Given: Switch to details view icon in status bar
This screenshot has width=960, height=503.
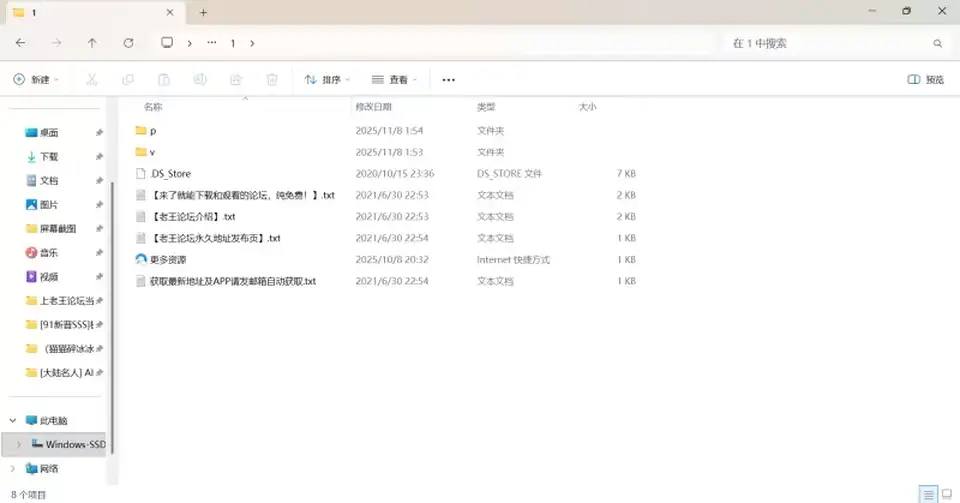Looking at the screenshot, I should point(928,494).
